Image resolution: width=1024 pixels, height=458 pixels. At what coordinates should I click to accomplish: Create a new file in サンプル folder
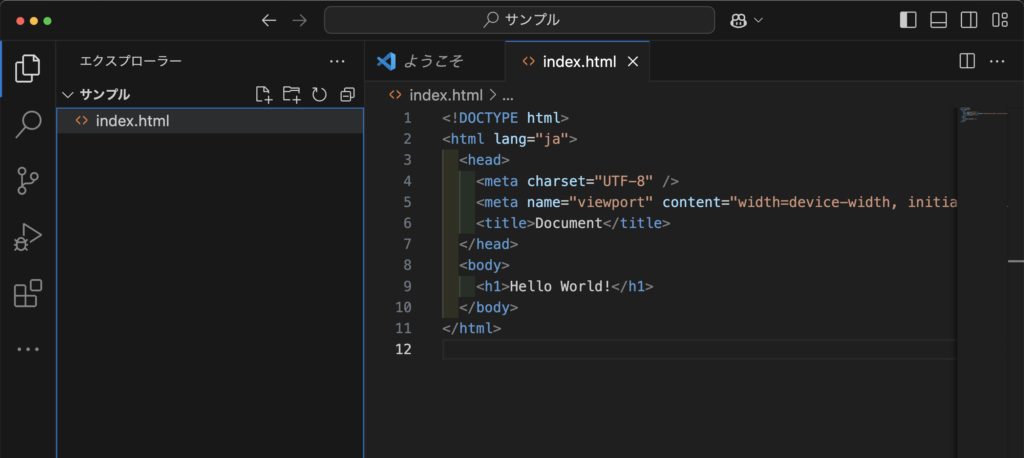click(x=263, y=95)
